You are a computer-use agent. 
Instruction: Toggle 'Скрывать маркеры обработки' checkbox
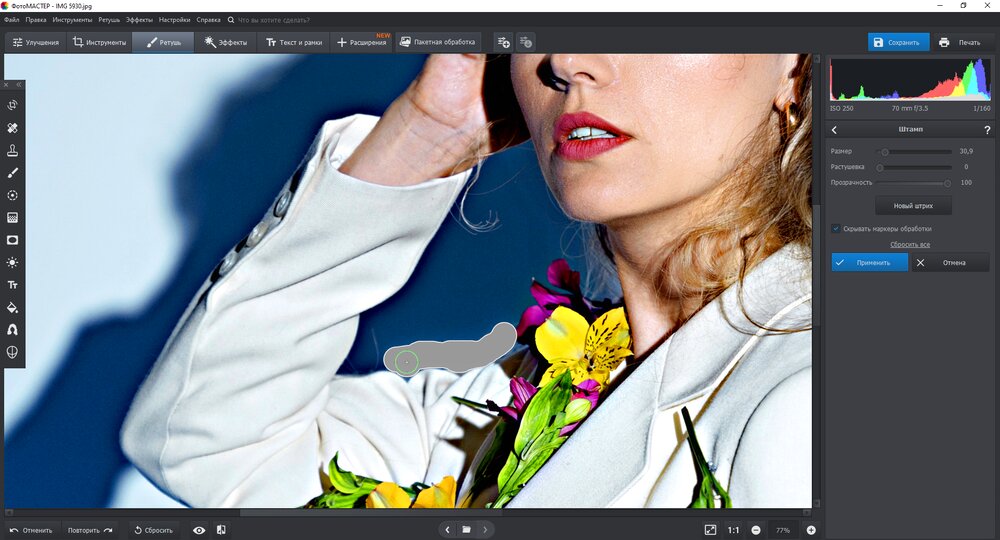click(836, 228)
